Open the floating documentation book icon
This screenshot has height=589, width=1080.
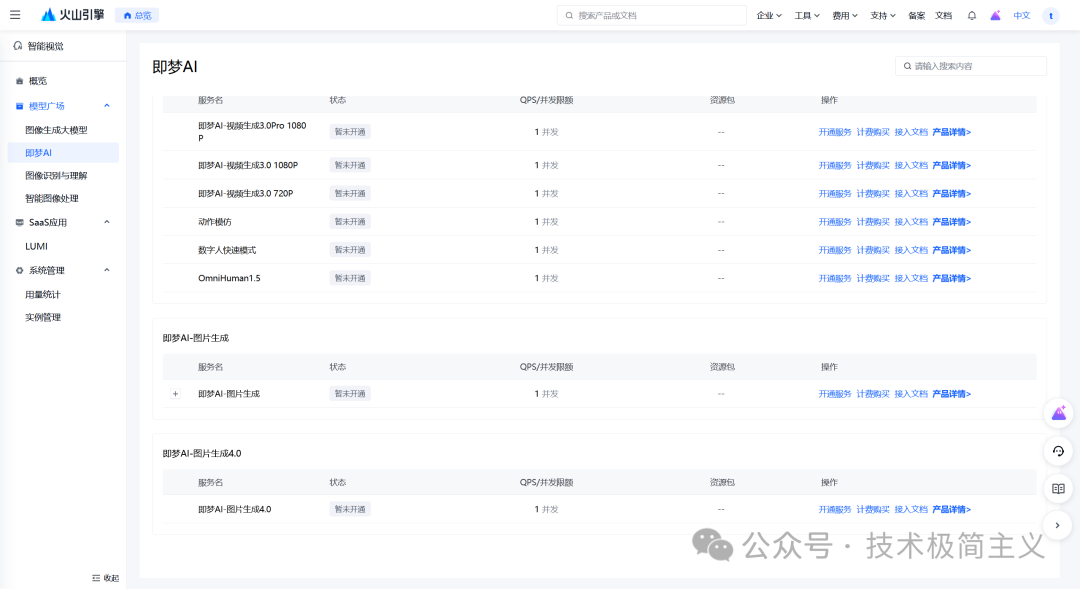coord(1059,488)
